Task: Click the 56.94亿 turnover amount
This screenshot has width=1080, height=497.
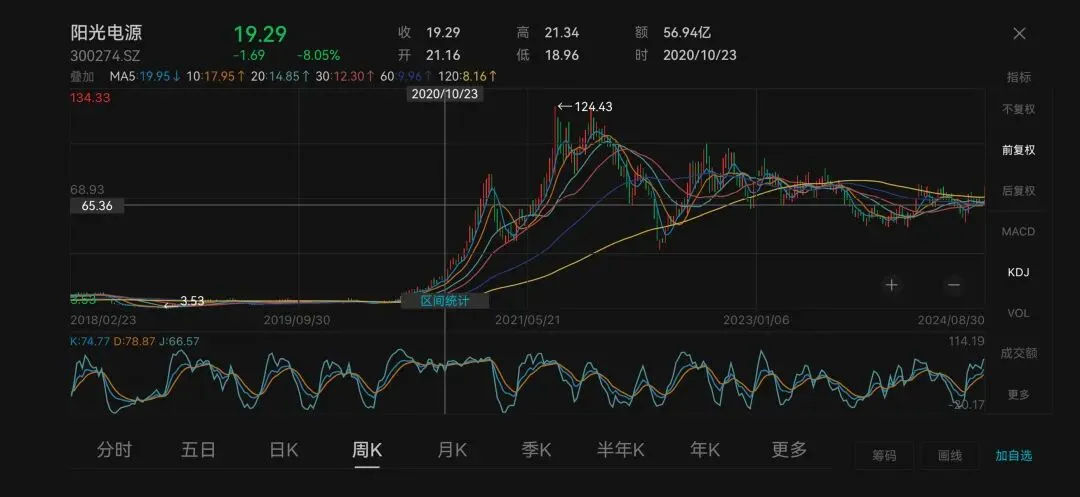Action: pyautogui.click(x=687, y=32)
